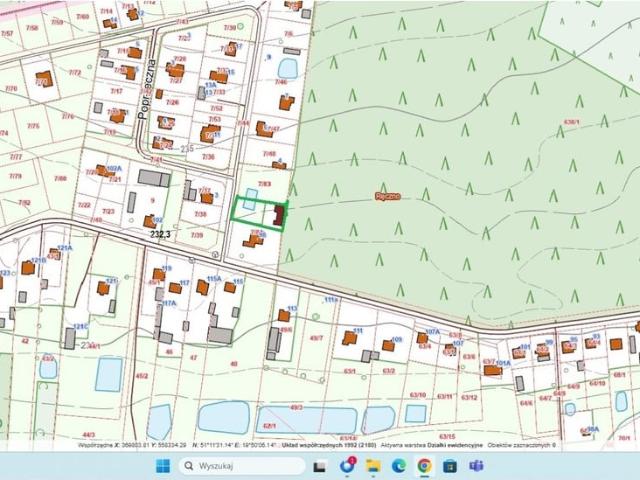Click the dark red building in highlighted parcel

[x=279, y=214]
